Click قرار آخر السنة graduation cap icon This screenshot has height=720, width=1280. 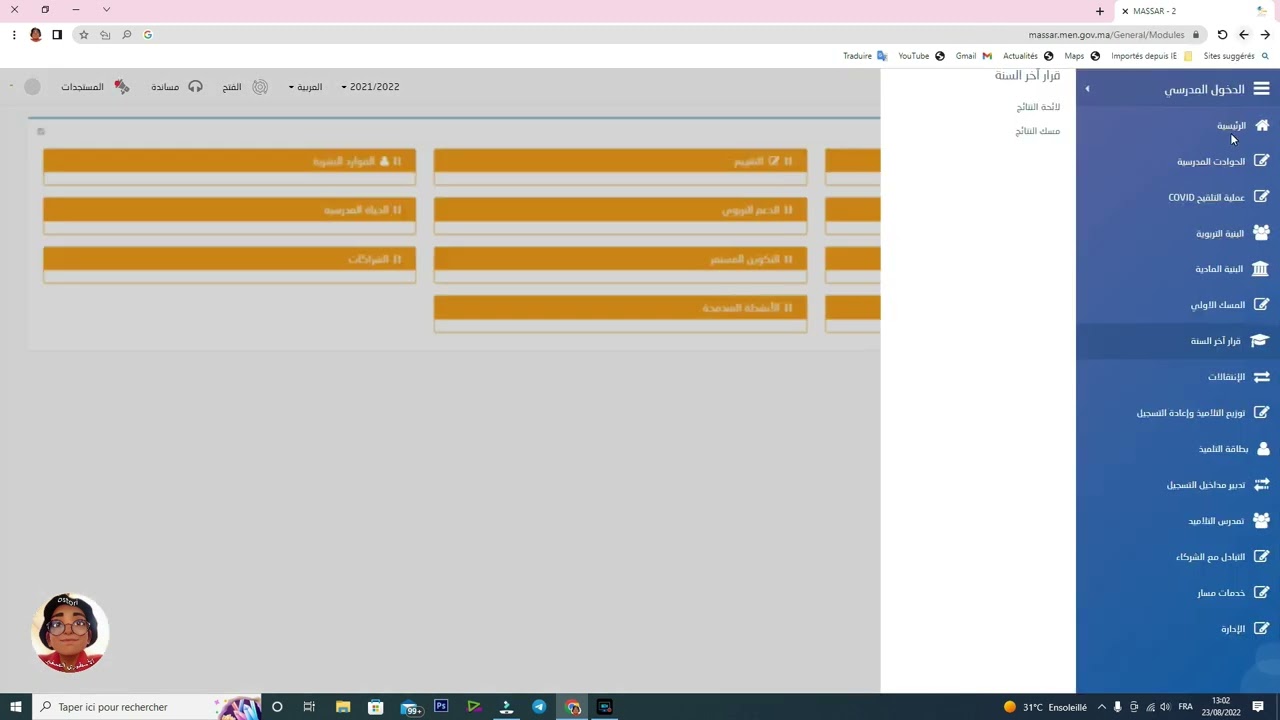point(1260,341)
